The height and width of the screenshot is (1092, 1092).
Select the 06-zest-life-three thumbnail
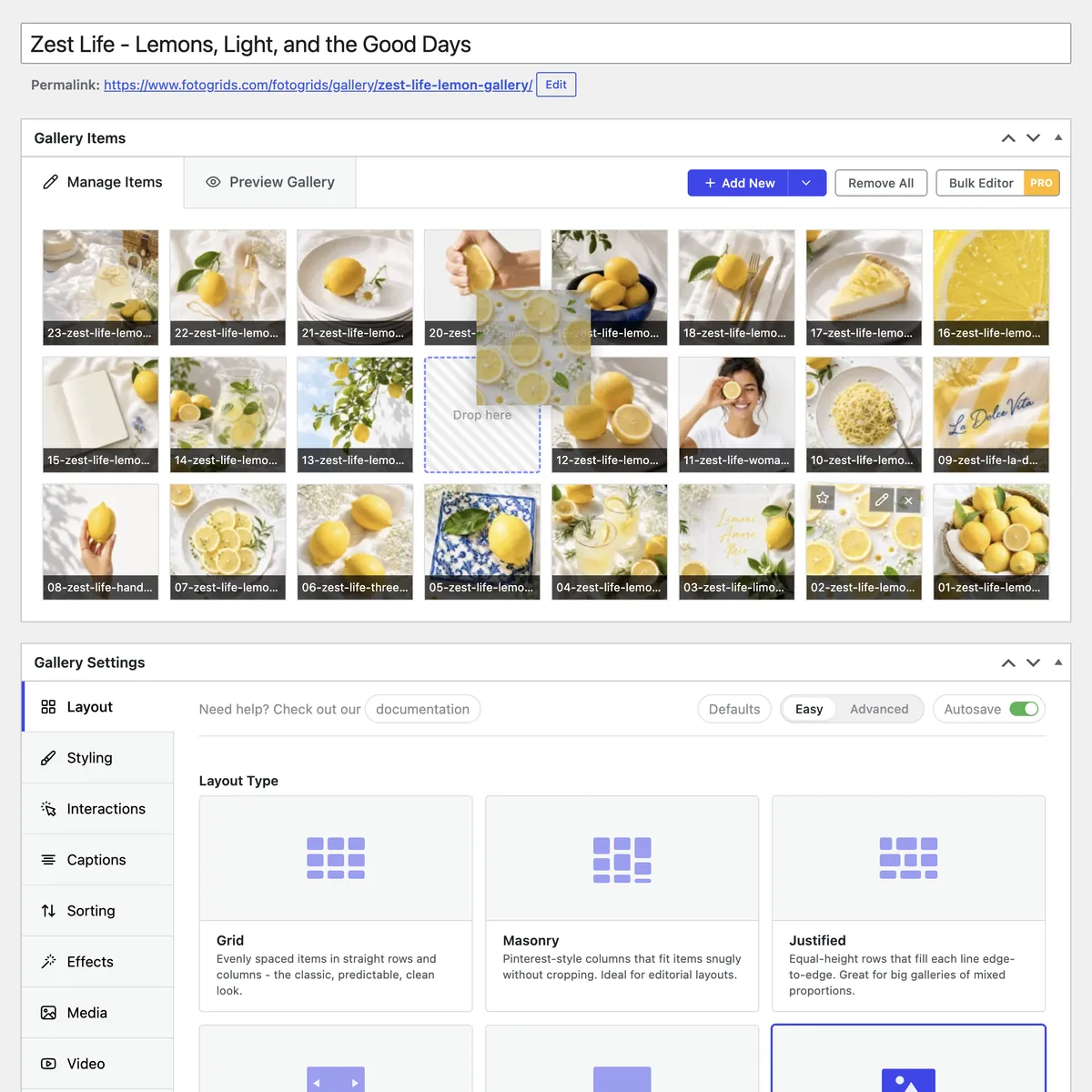pos(355,542)
